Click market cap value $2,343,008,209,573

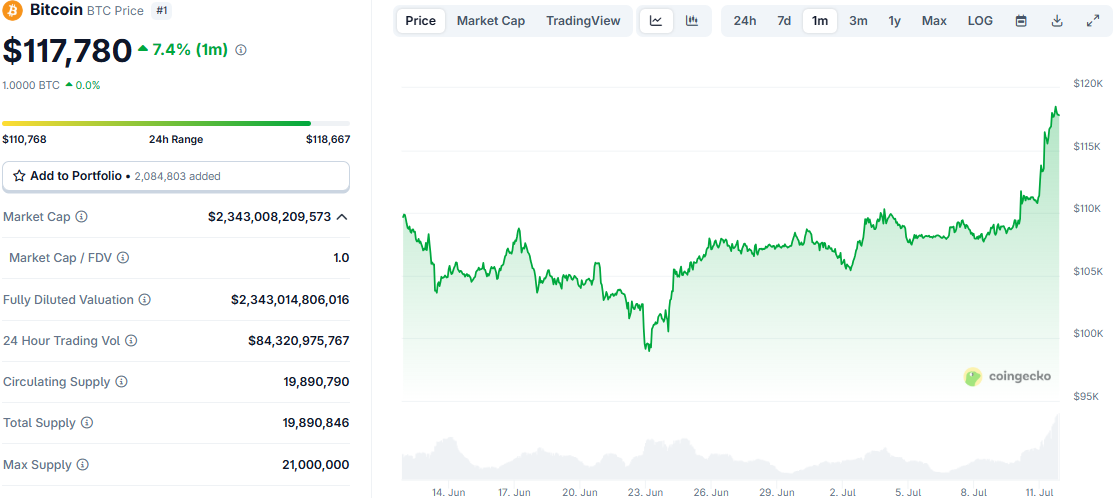point(269,217)
